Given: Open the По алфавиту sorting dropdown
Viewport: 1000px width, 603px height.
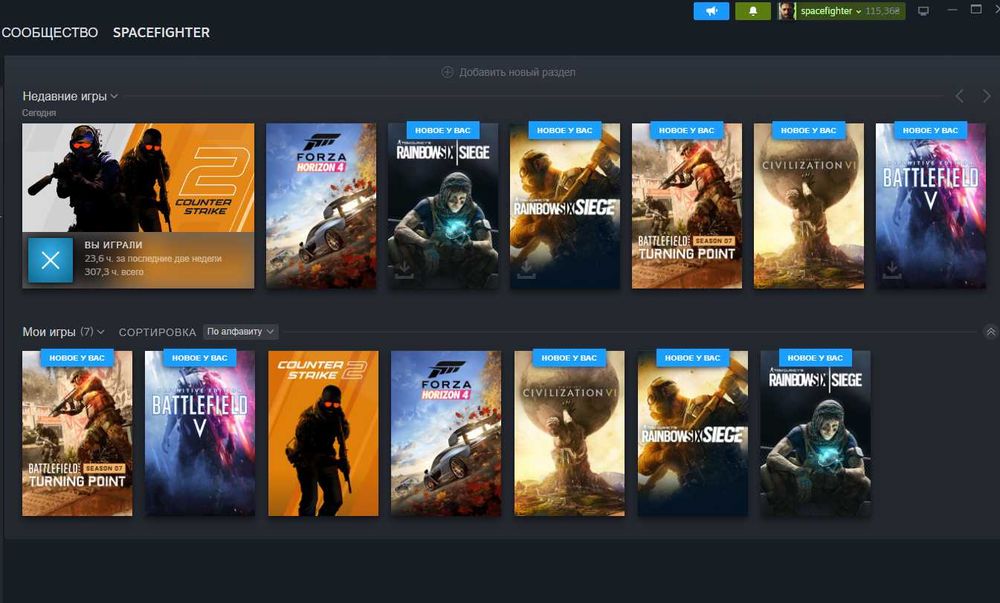Looking at the screenshot, I should tap(240, 331).
